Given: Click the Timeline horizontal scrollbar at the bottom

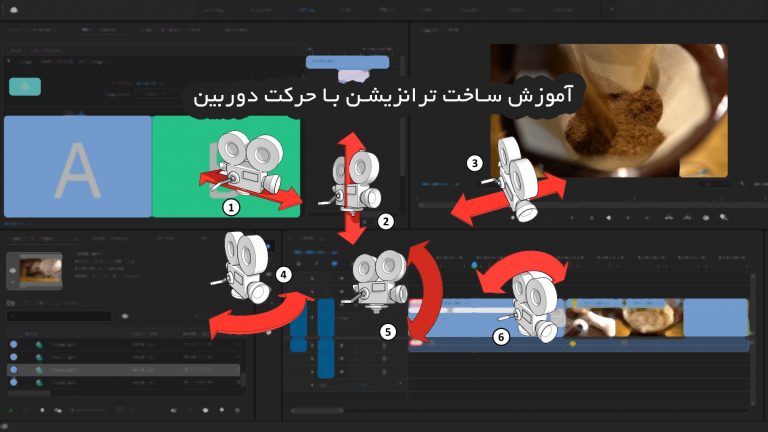Looking at the screenshot, I should [x=317, y=410].
